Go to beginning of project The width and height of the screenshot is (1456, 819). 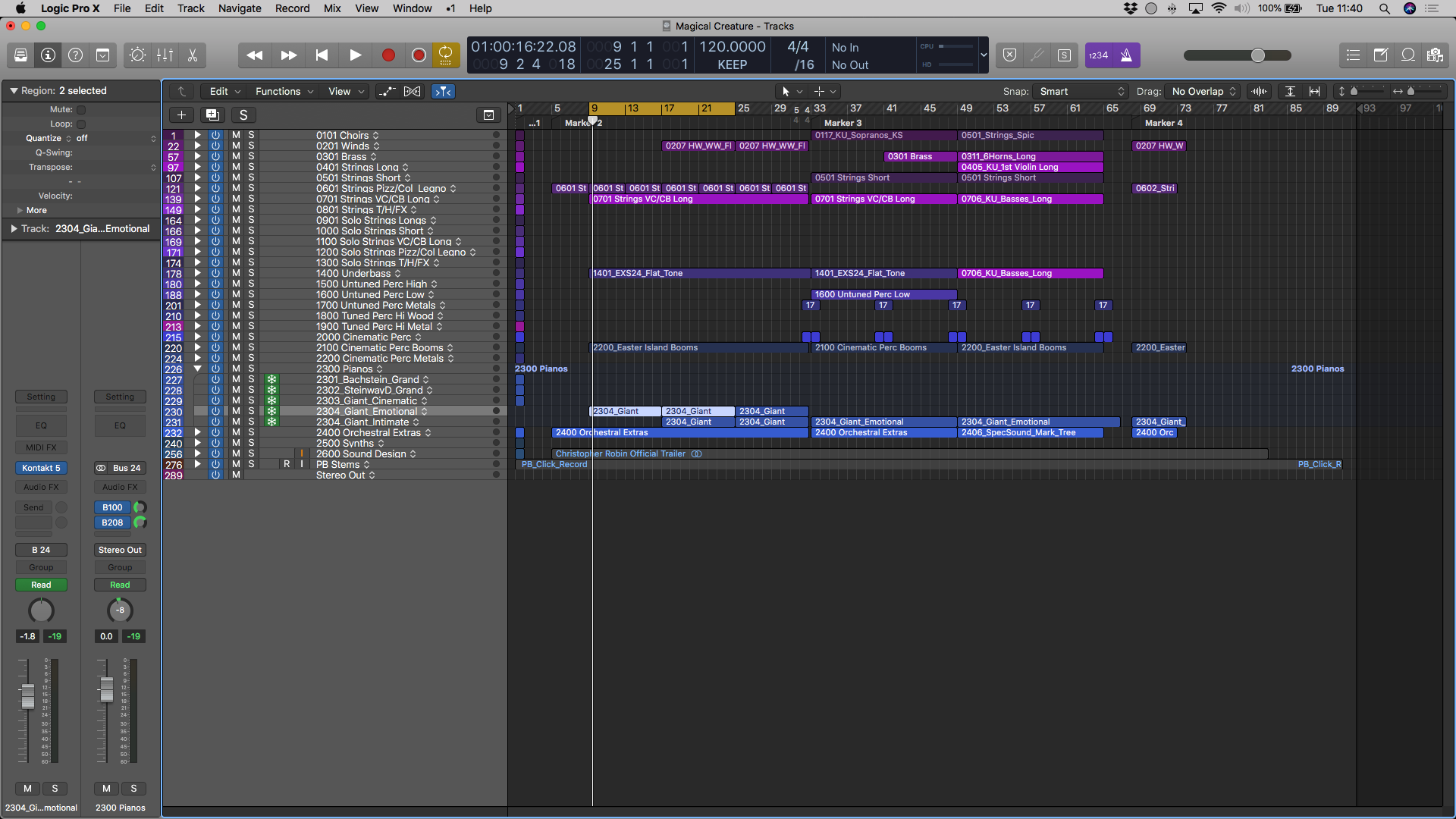pos(322,55)
